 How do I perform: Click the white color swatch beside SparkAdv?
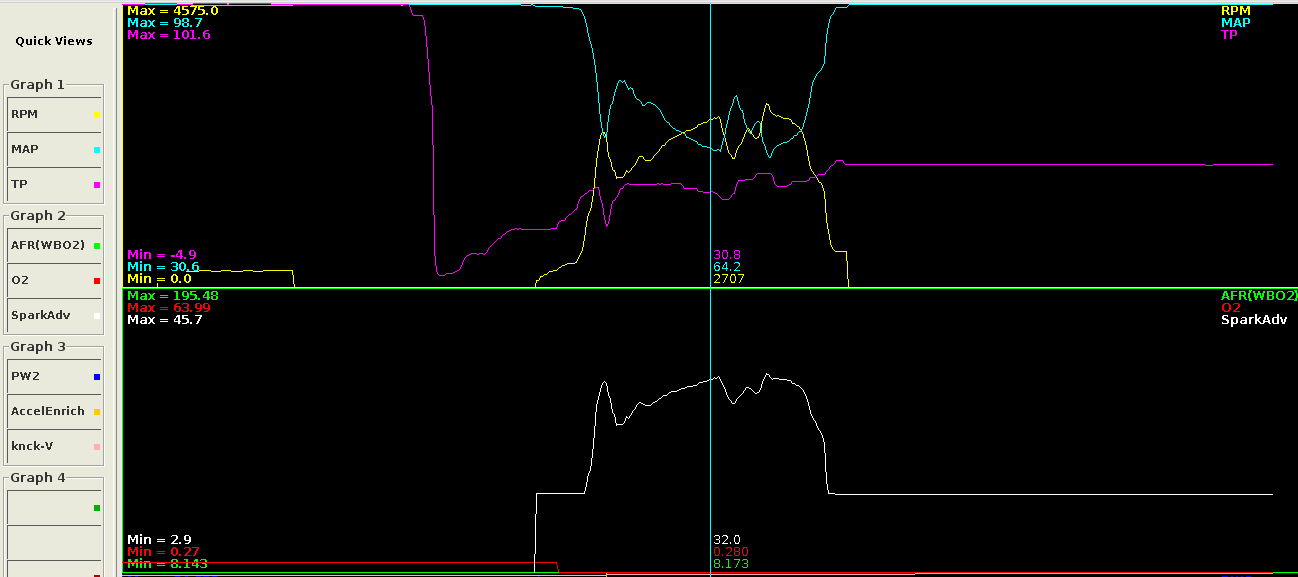point(96,316)
